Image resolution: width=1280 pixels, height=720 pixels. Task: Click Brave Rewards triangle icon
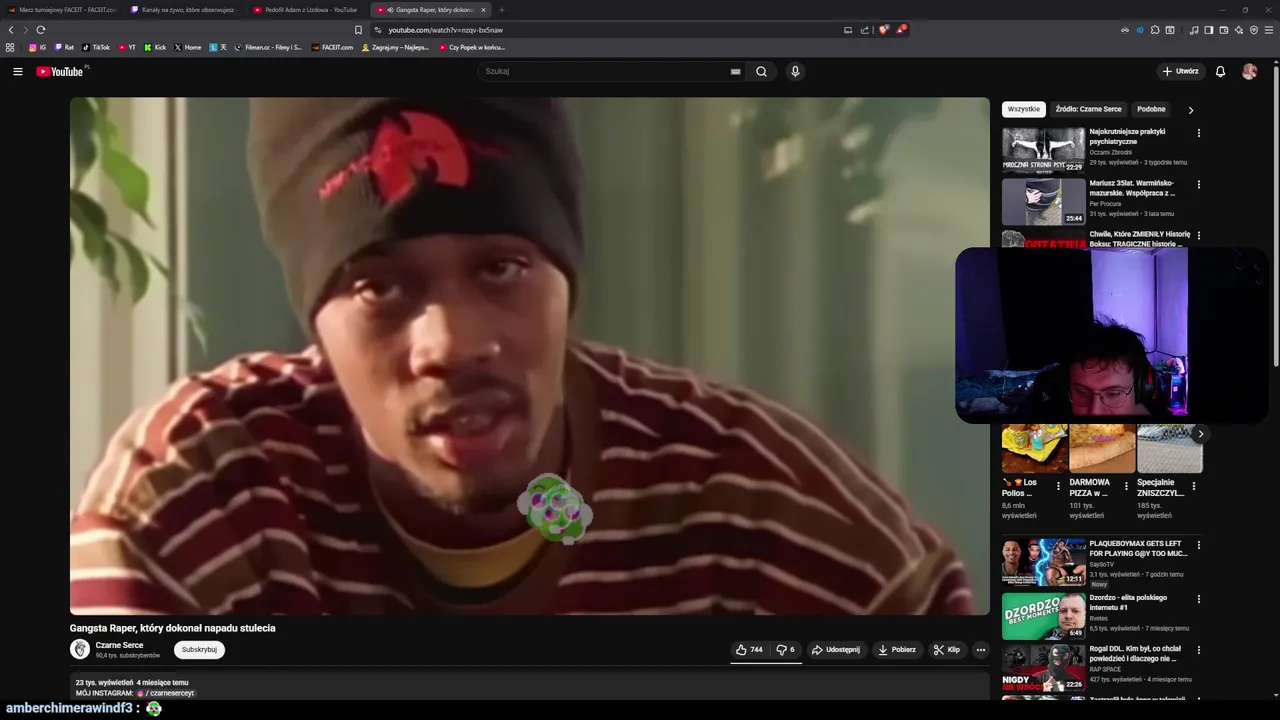click(900, 30)
